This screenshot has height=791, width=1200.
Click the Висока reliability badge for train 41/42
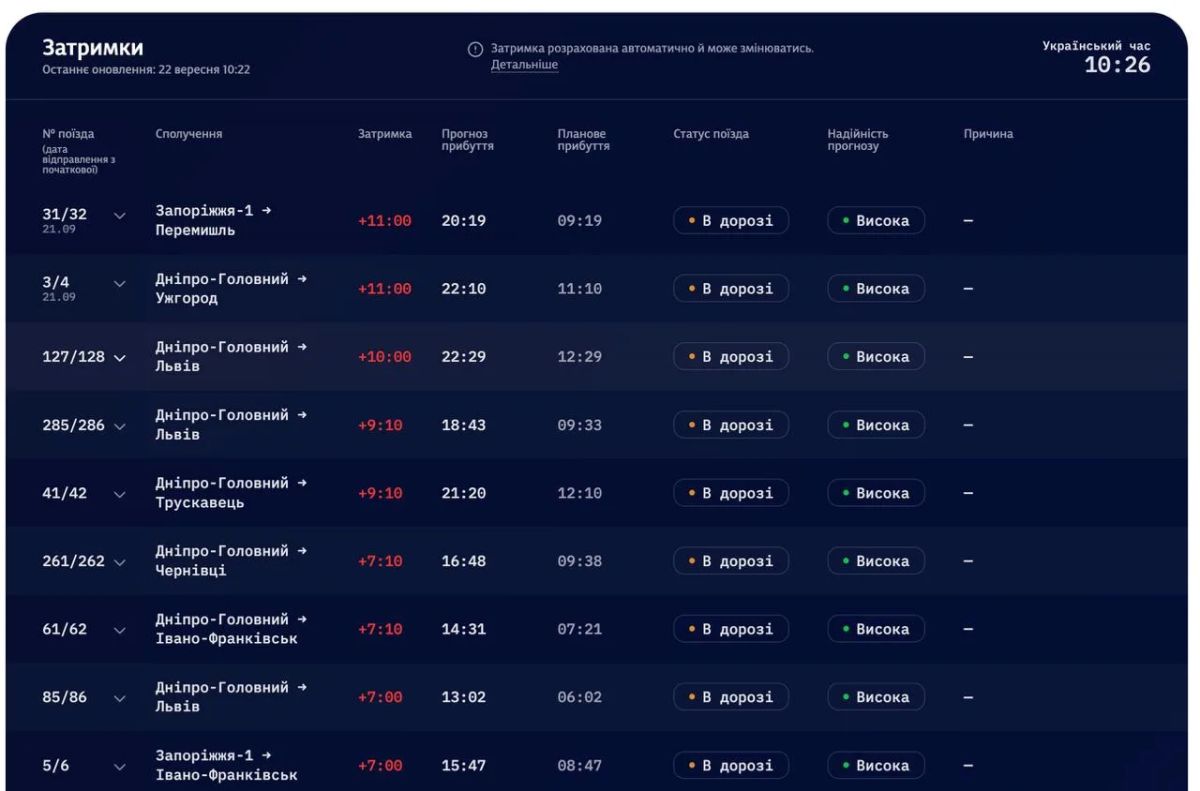click(x=876, y=493)
